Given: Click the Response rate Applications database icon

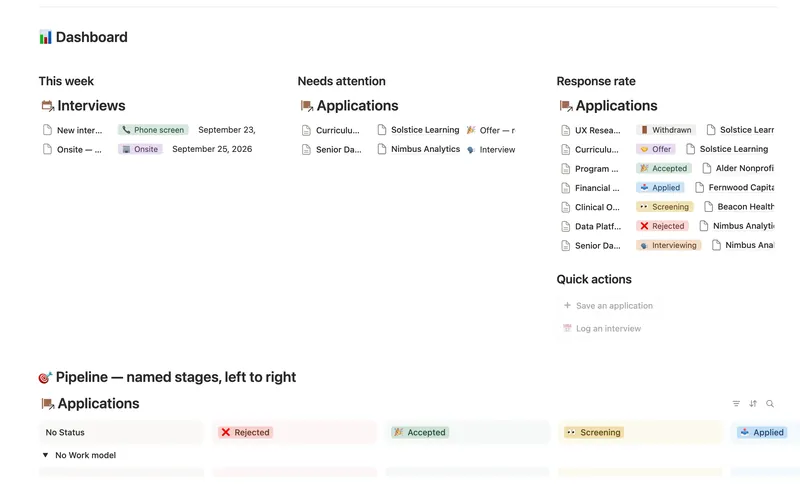Looking at the screenshot, I should coord(566,106).
